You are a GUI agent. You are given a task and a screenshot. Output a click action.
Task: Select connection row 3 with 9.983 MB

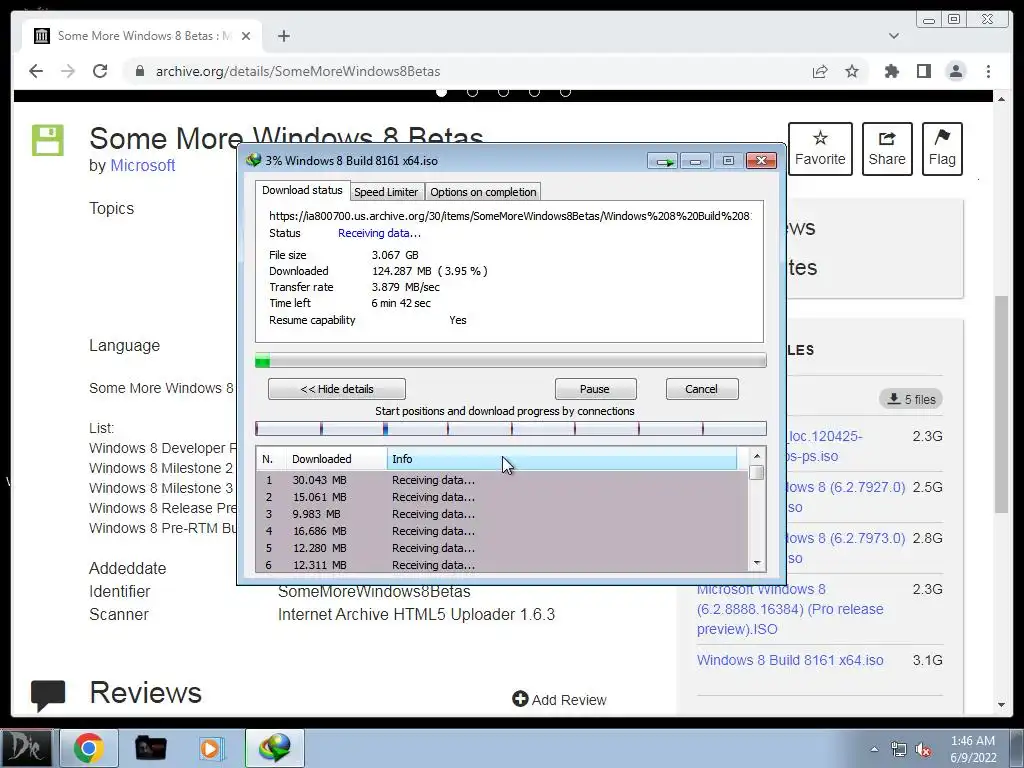(x=502, y=514)
